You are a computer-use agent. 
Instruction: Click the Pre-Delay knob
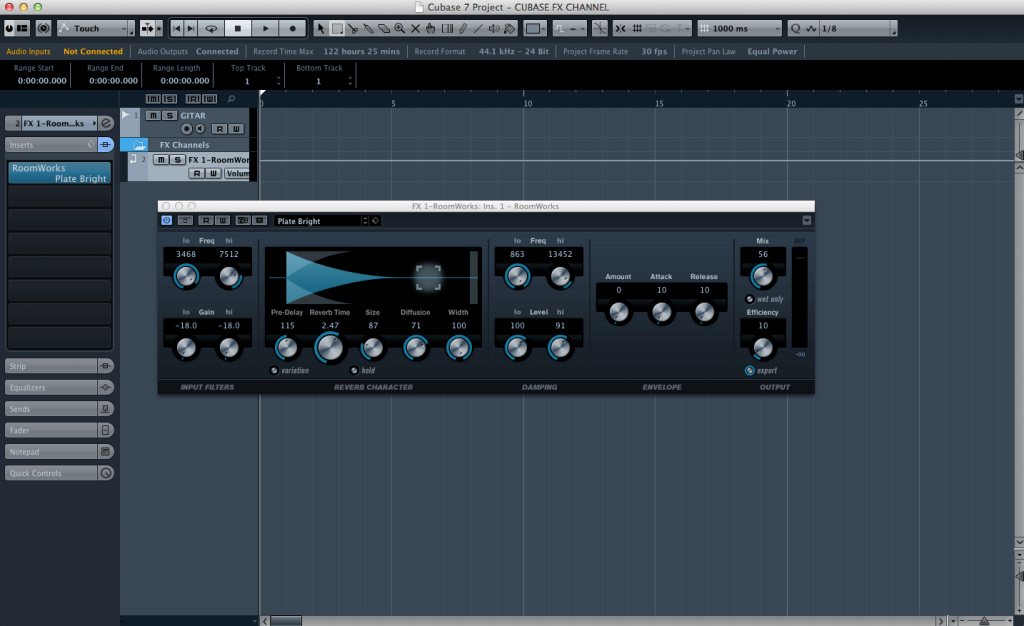pyautogui.click(x=287, y=348)
